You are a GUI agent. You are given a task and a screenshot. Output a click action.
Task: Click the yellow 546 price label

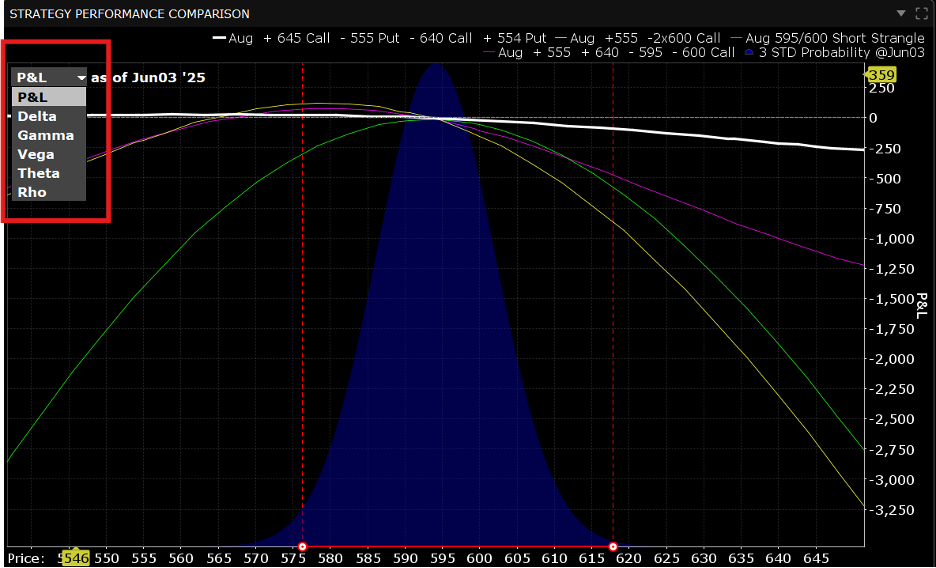pos(76,558)
